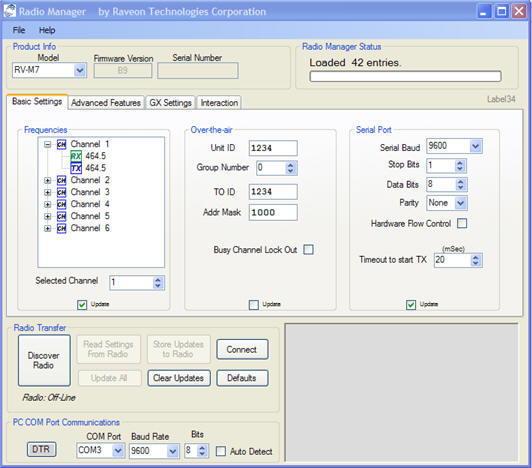This screenshot has width=532, height=468.
Task: Click the TO ID input field
Action: click(273, 192)
